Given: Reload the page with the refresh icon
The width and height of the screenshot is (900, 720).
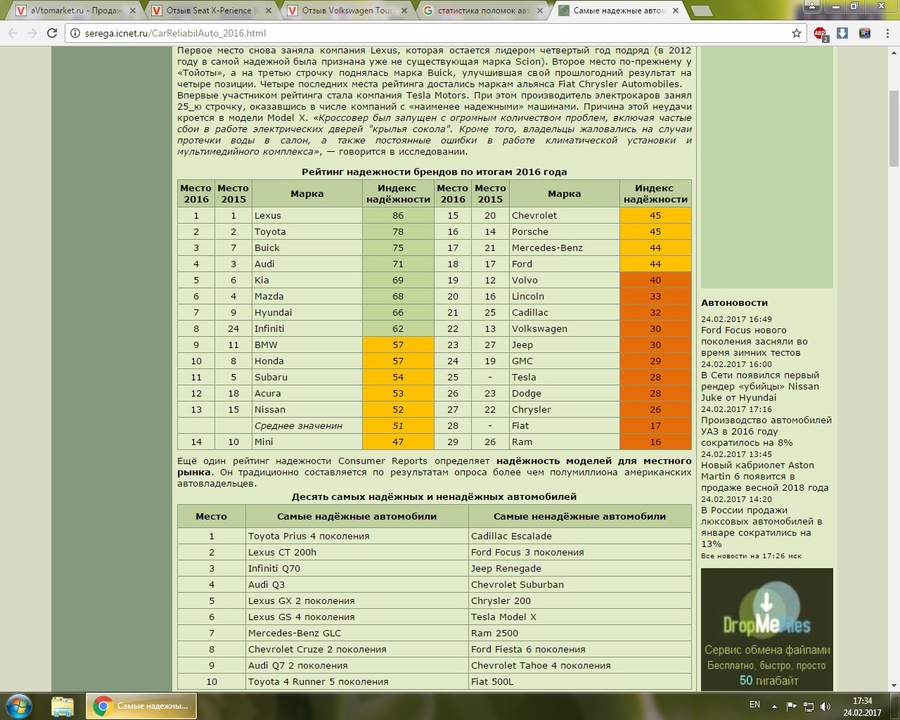Looking at the screenshot, I should [x=52, y=33].
